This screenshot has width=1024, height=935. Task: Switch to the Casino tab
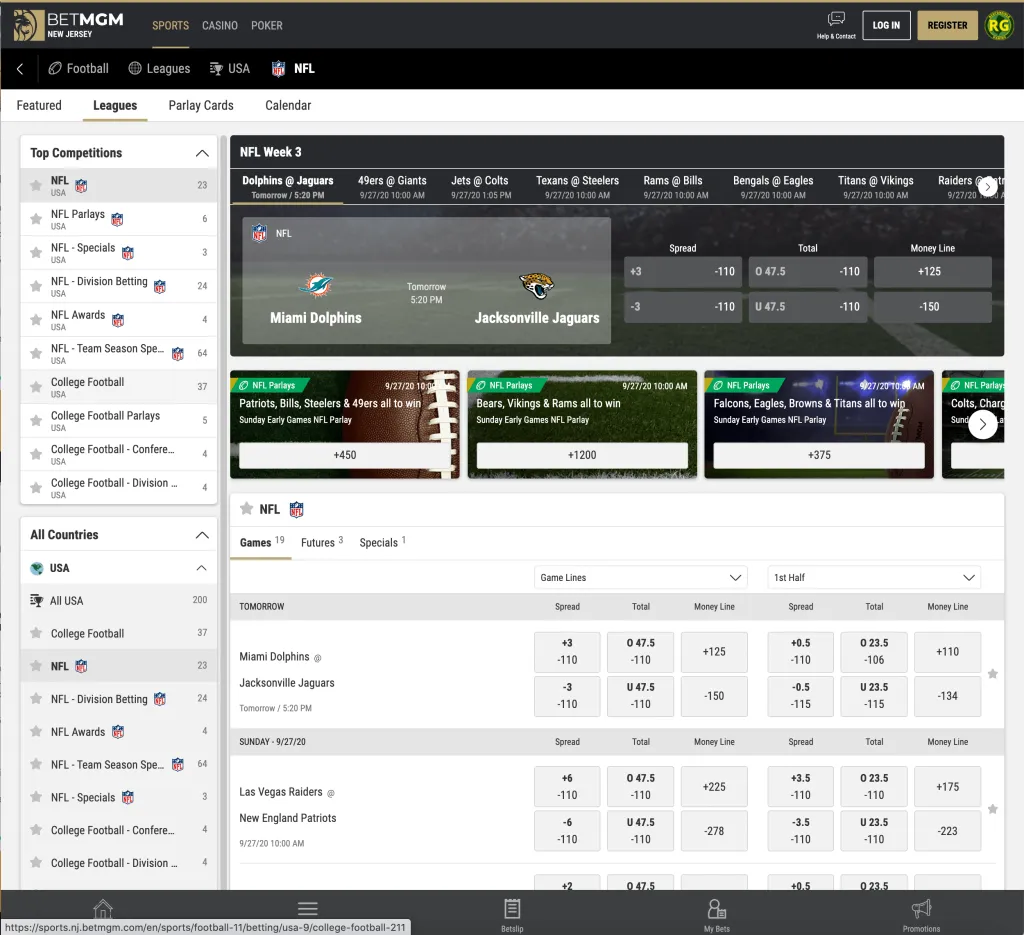(219, 25)
